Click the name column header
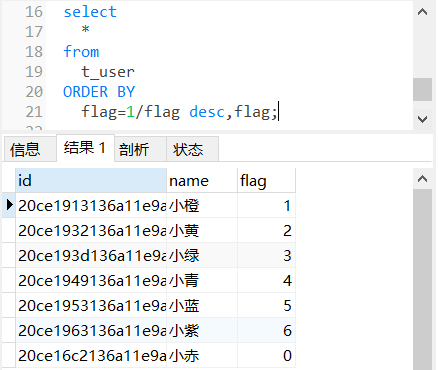438x370 pixels. point(202,180)
